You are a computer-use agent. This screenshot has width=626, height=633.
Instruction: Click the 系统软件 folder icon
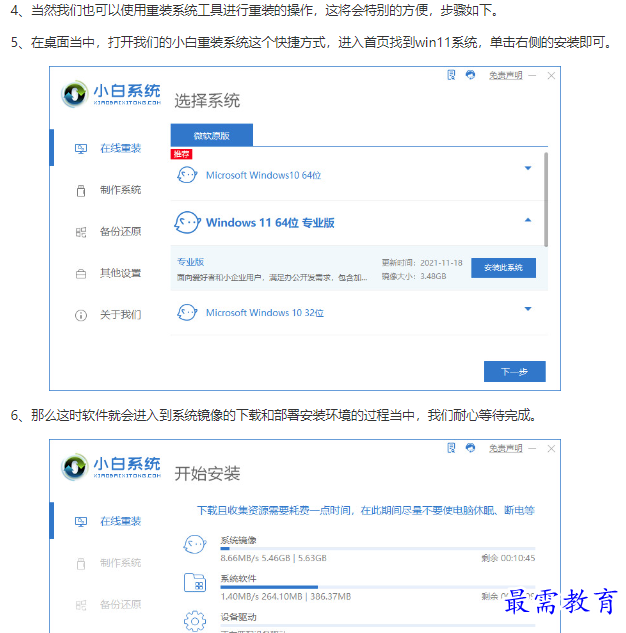[x=195, y=583]
